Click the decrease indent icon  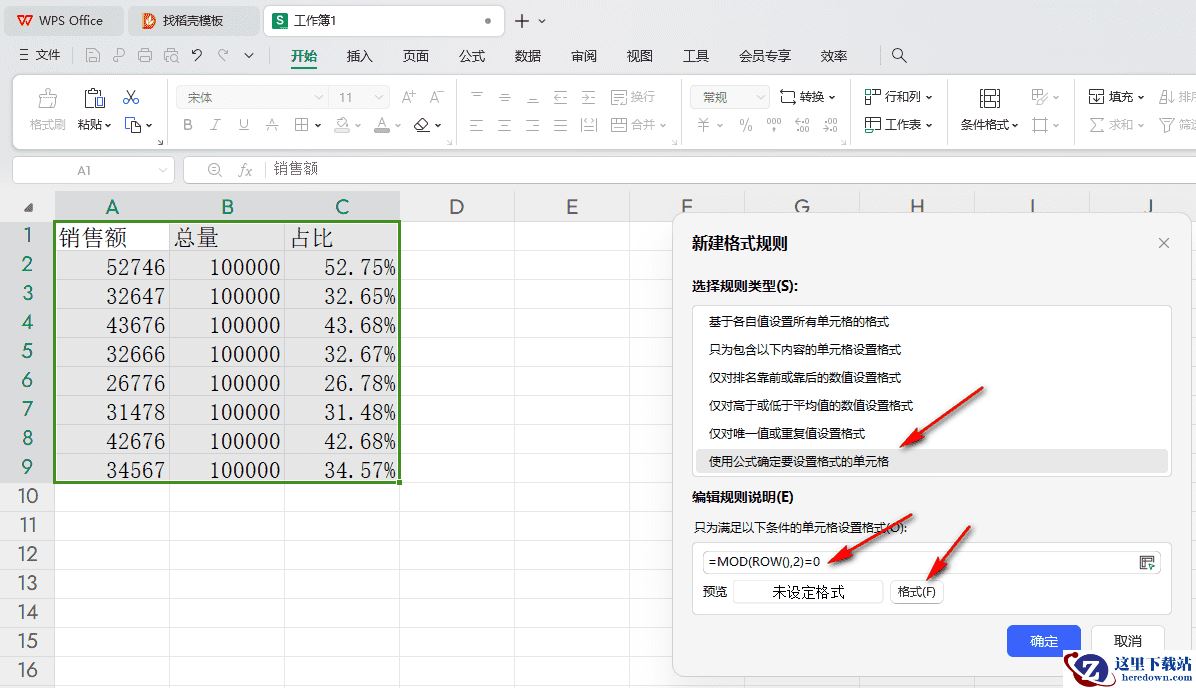click(x=561, y=97)
